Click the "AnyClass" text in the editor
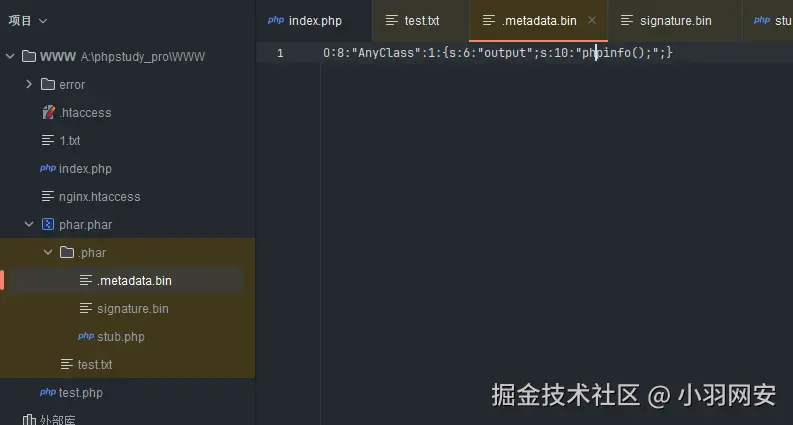The height and width of the screenshot is (425, 793). [x=386, y=53]
